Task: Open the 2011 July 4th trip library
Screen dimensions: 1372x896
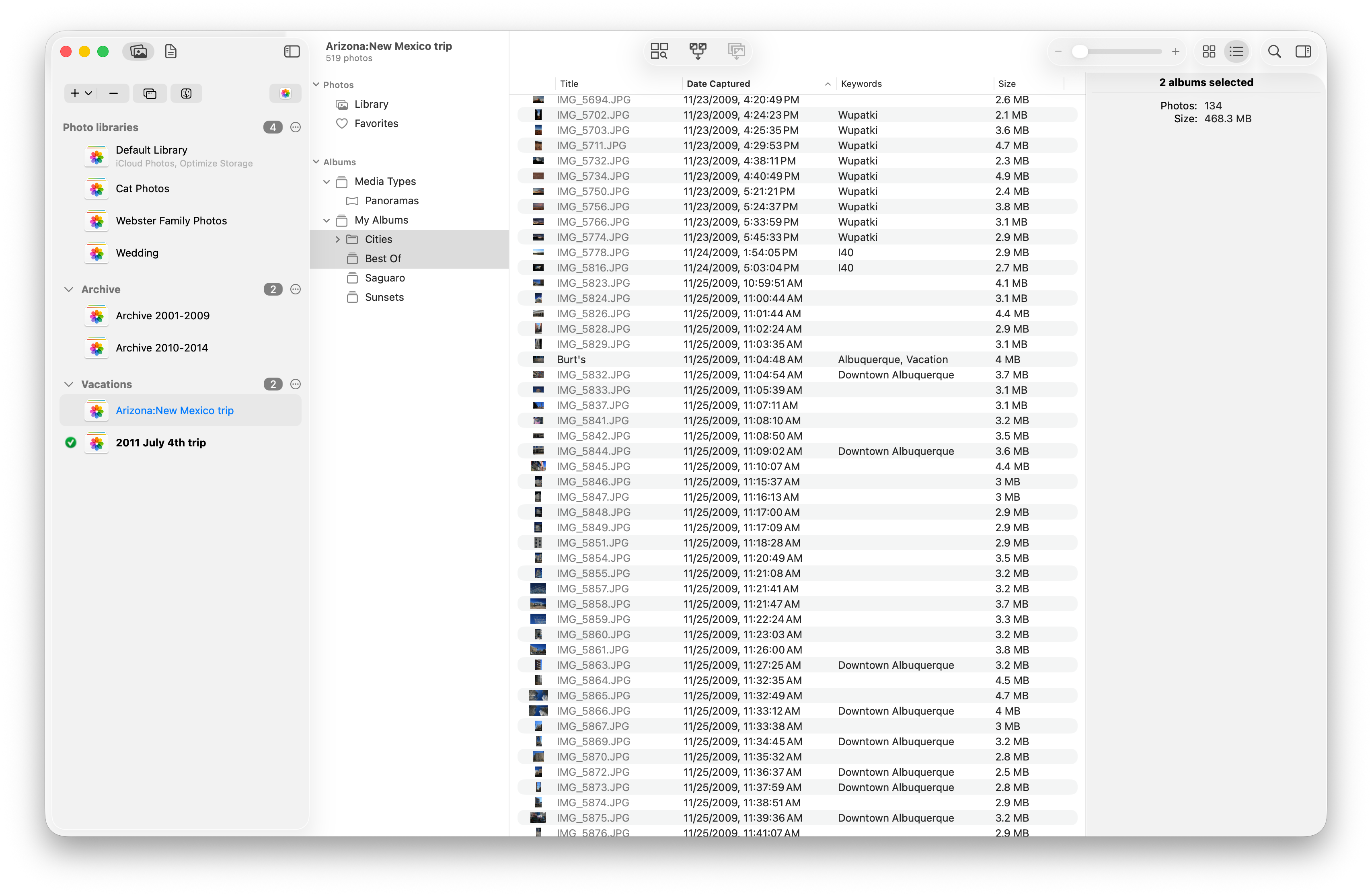Action: pyautogui.click(x=160, y=443)
